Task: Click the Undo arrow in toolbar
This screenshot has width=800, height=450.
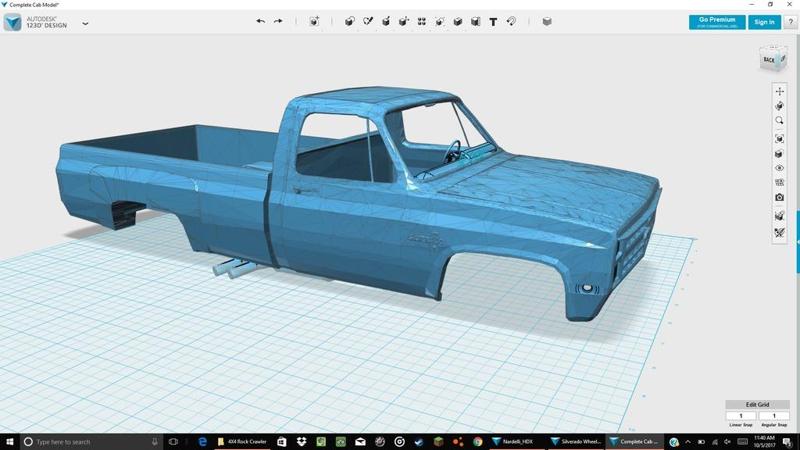Action: pyautogui.click(x=261, y=21)
